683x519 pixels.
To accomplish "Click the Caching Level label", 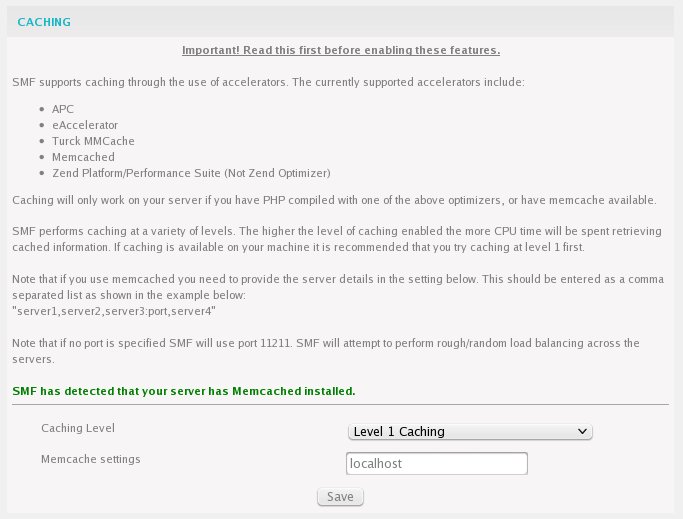I will click(78, 428).
